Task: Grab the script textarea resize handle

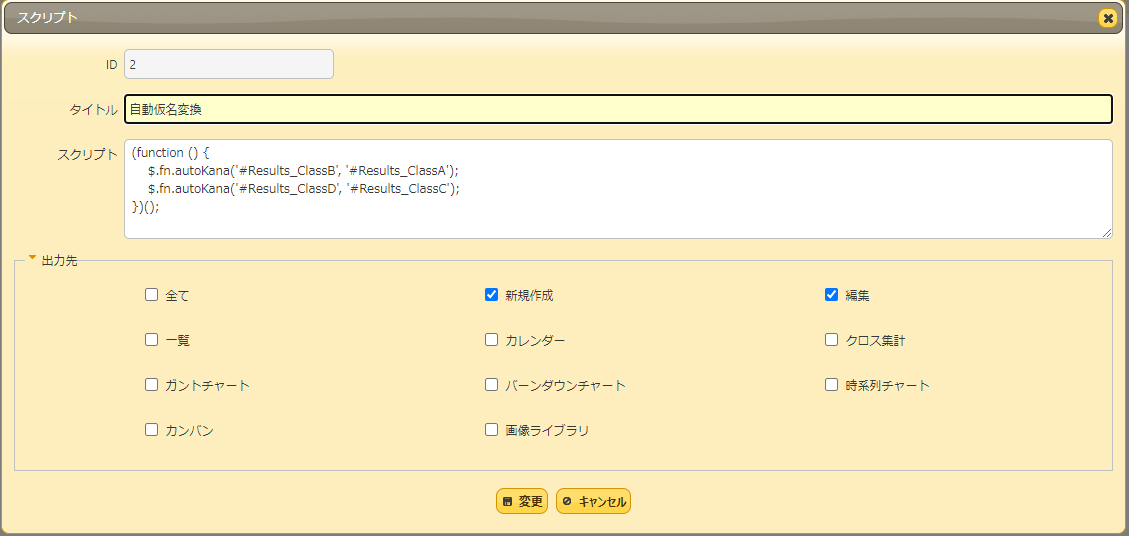Action: 1107,233
